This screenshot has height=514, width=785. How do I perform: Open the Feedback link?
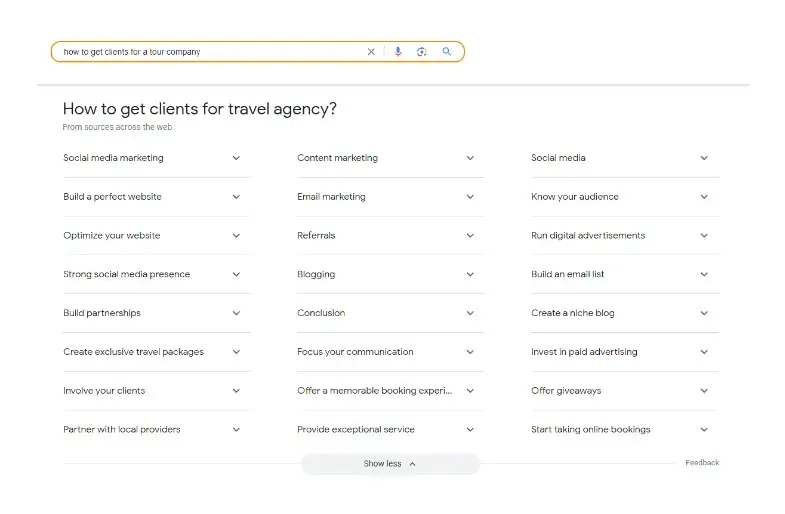[x=702, y=463]
